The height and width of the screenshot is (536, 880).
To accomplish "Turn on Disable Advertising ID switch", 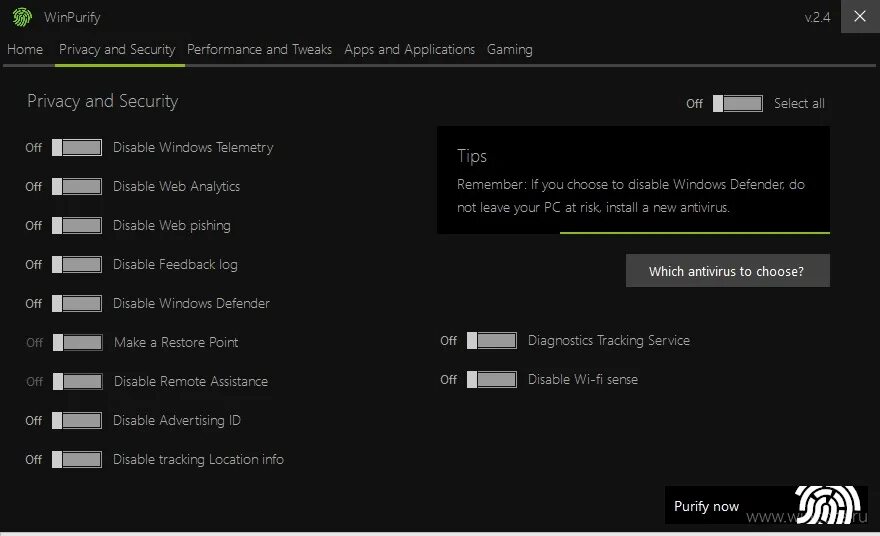I will tap(77, 420).
